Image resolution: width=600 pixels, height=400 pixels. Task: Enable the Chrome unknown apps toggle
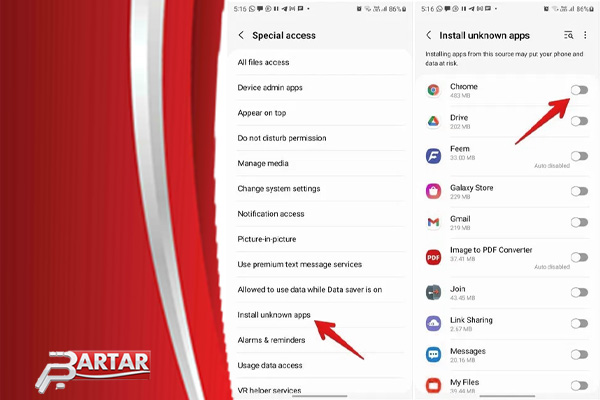(x=579, y=90)
